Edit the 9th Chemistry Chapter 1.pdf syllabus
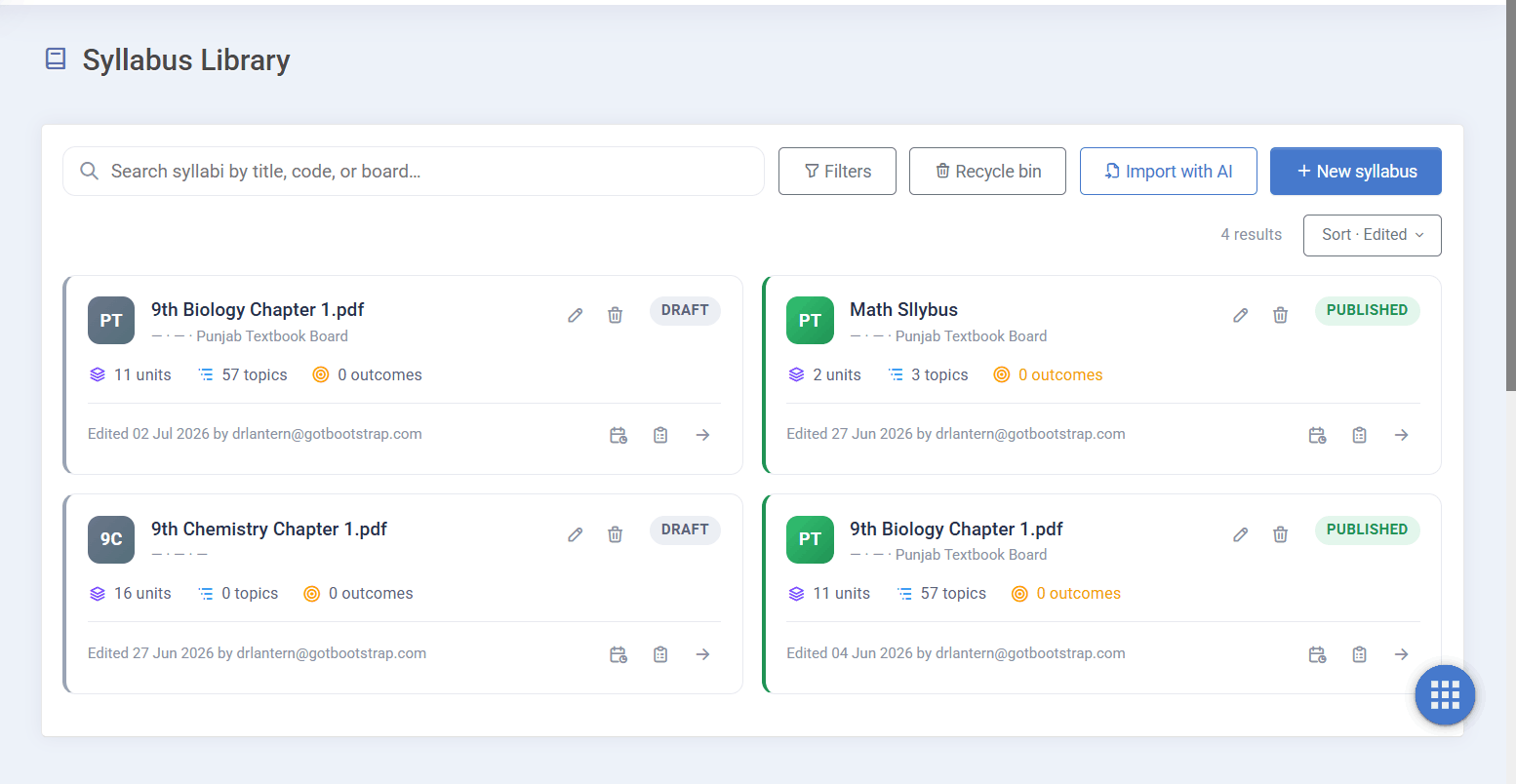 coord(576,534)
